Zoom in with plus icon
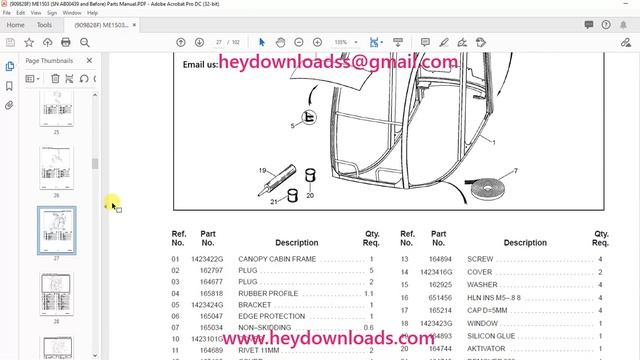This screenshot has height=360, width=640. tap(317, 42)
